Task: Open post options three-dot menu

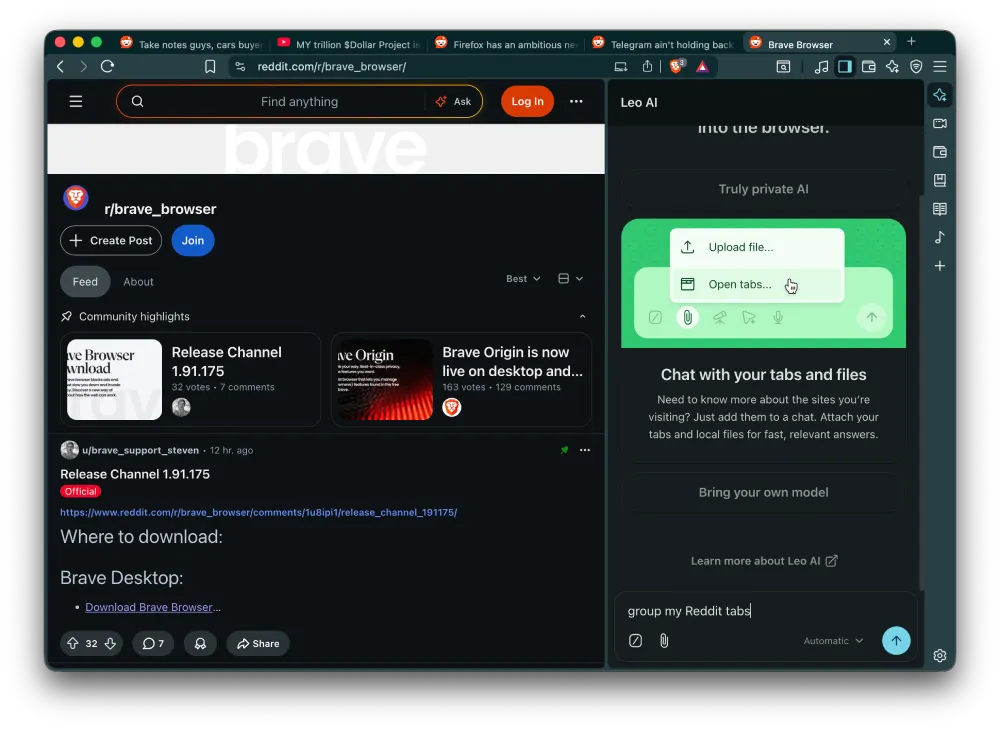Action: (585, 450)
